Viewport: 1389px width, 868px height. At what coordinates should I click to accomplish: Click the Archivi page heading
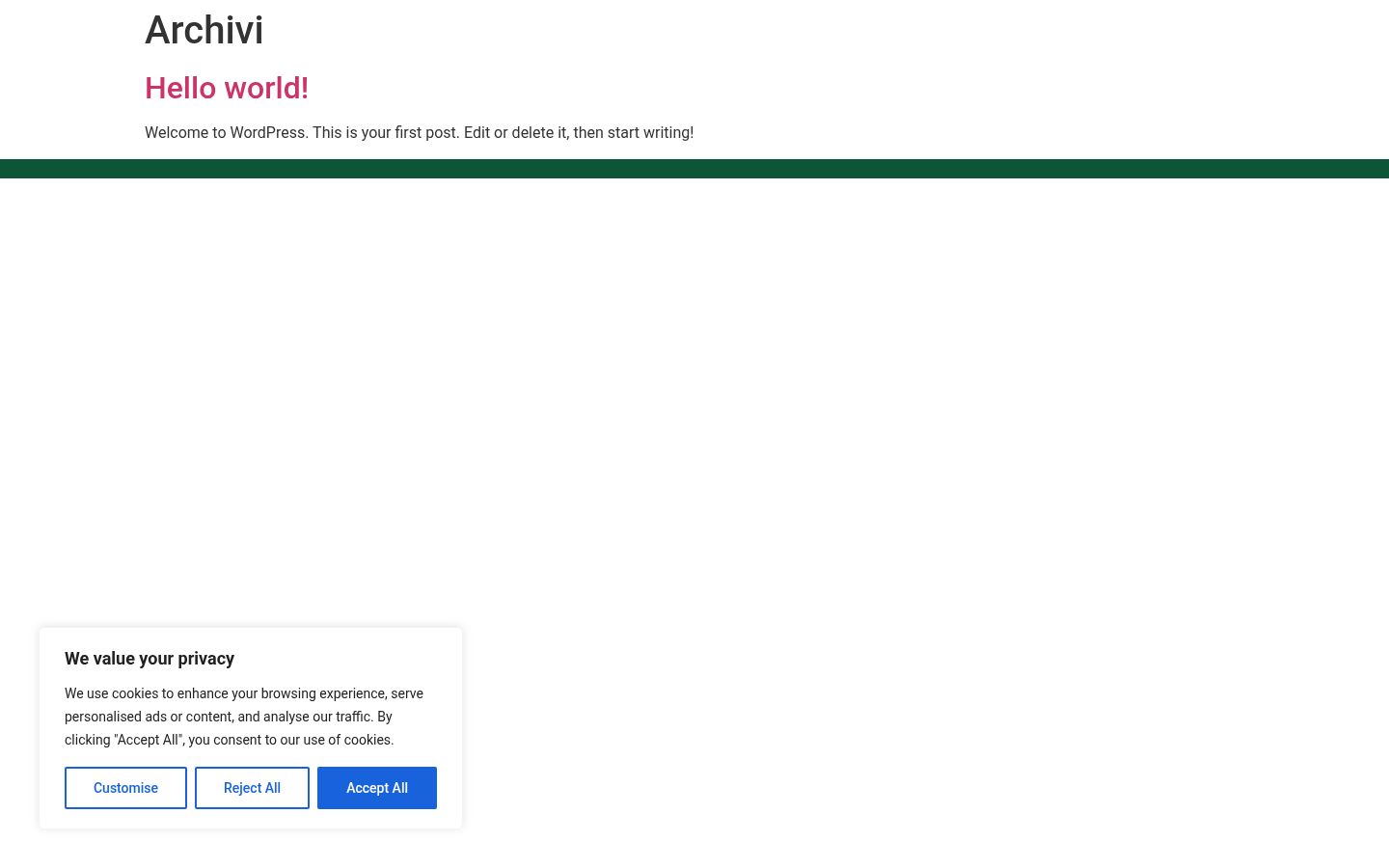click(204, 31)
